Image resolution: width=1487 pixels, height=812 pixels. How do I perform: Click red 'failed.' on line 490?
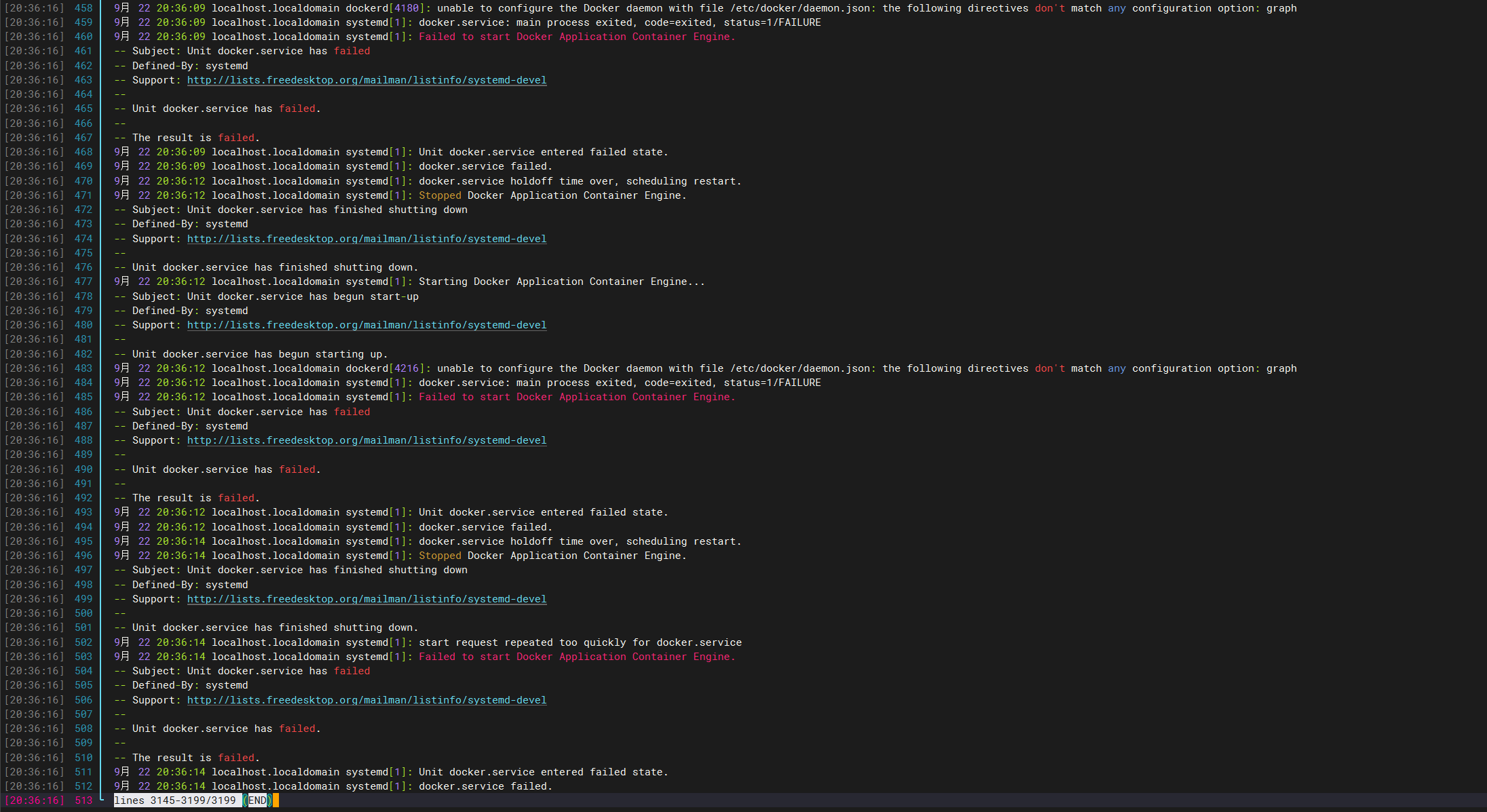(x=300, y=469)
